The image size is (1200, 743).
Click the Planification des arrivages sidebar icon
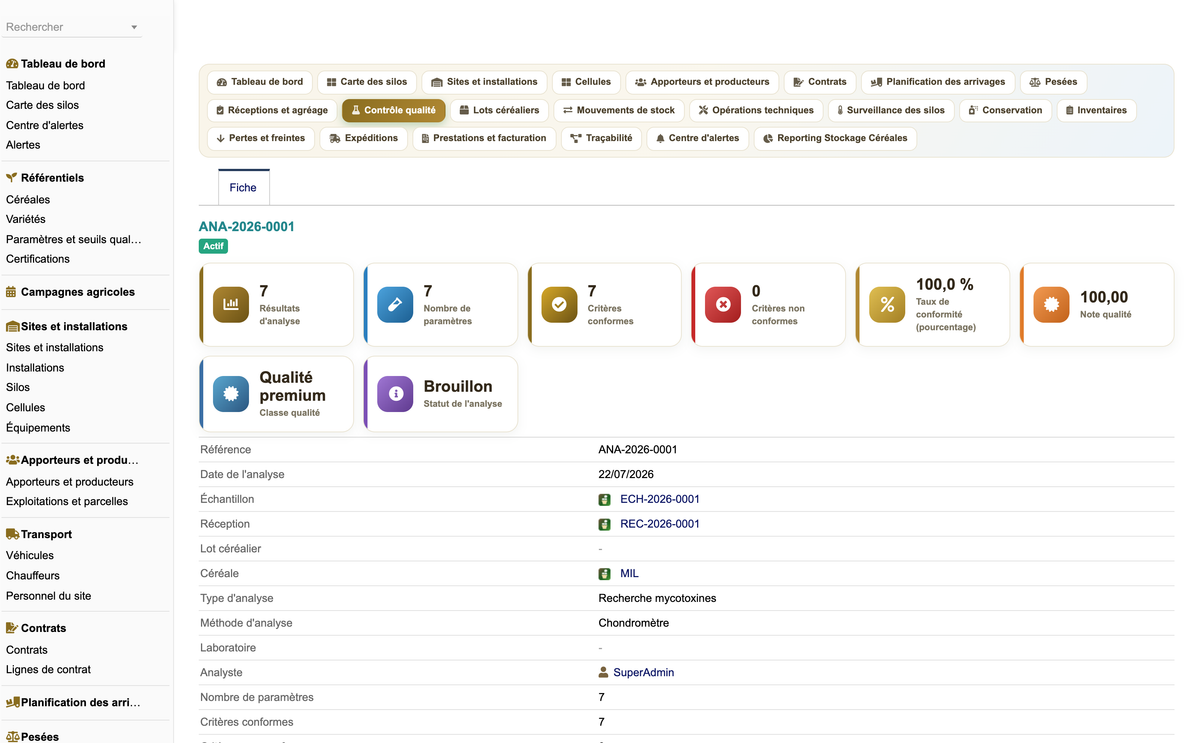point(13,702)
